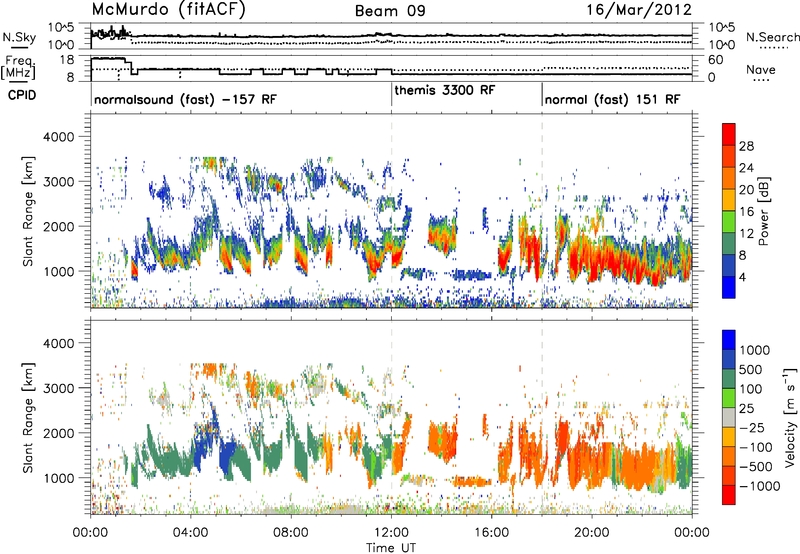Click the '4000' tick on power panel

58,137
